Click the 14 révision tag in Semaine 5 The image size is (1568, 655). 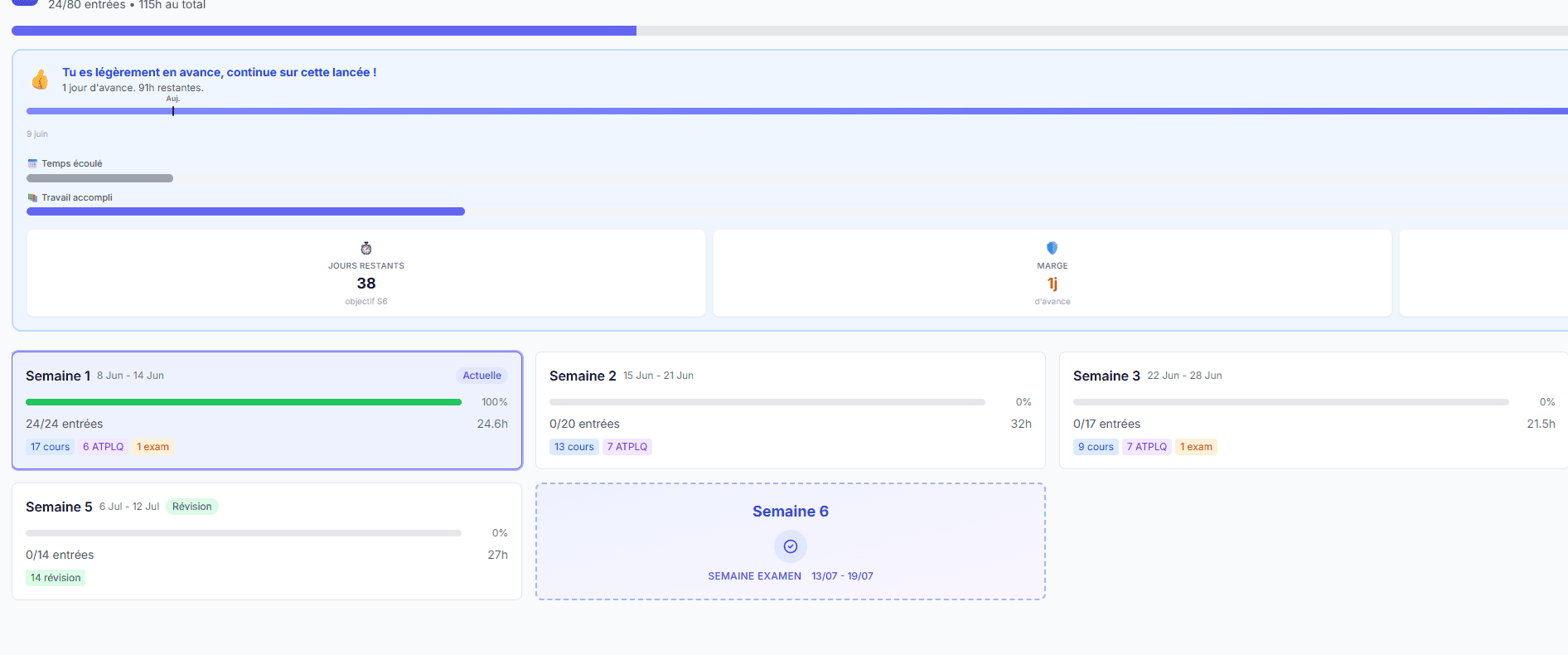56,578
